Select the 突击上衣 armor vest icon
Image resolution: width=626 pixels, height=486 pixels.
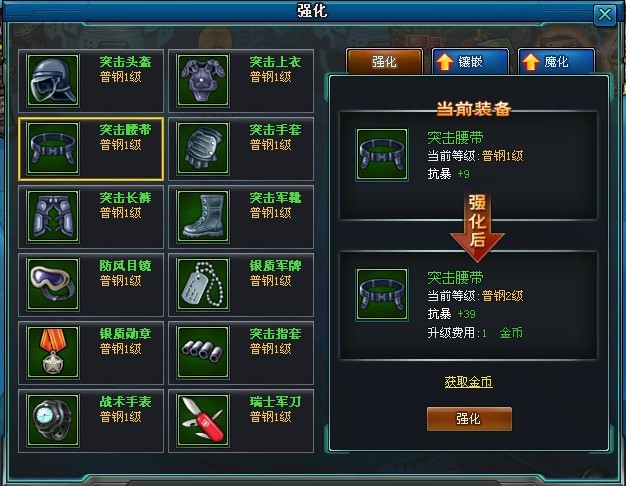pos(203,80)
